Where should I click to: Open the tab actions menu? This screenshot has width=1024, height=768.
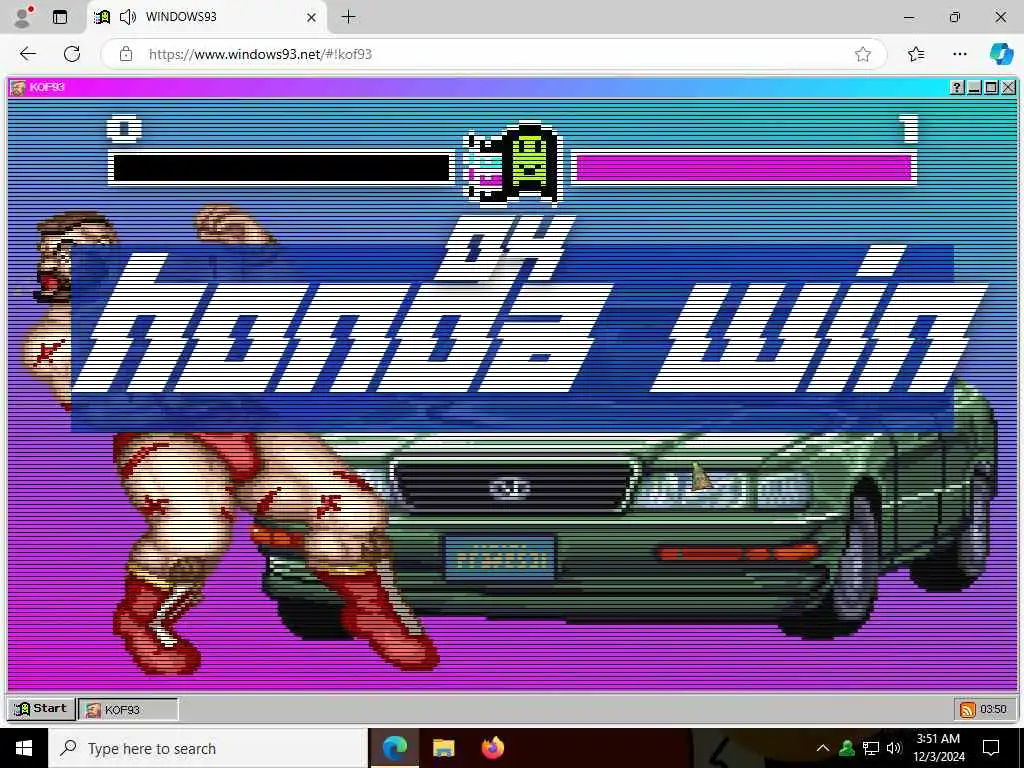coord(59,17)
